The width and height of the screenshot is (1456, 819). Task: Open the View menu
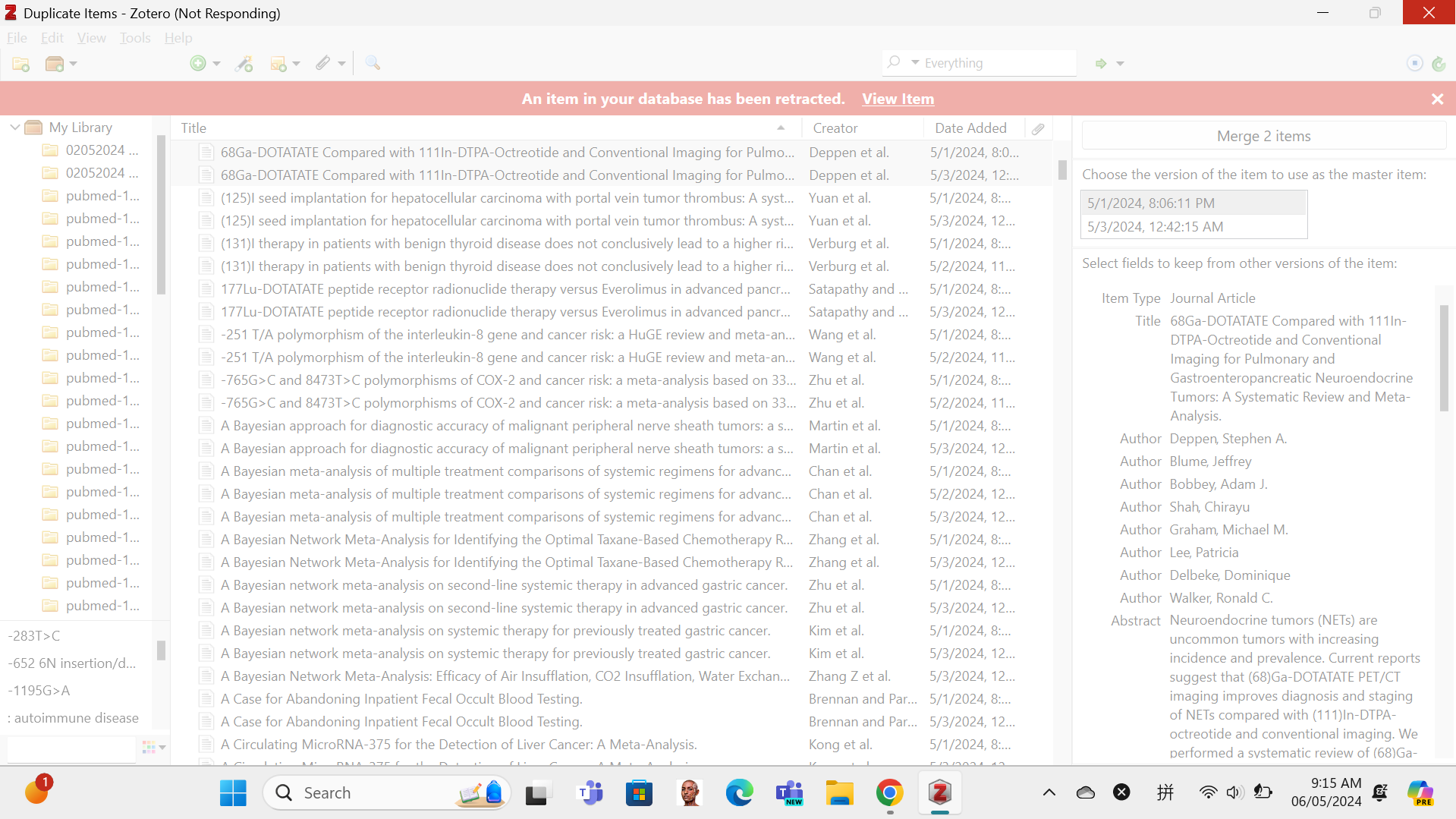coord(91,38)
